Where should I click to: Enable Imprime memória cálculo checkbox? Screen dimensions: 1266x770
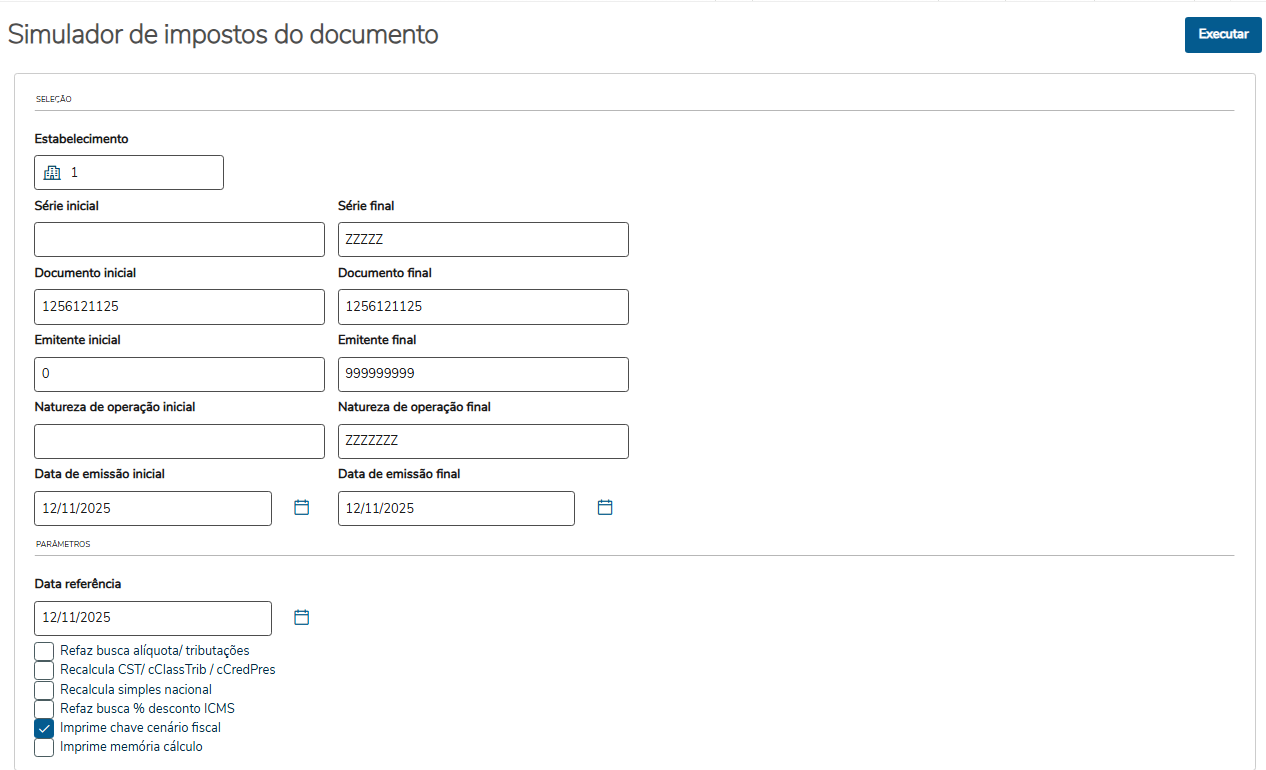(x=44, y=747)
